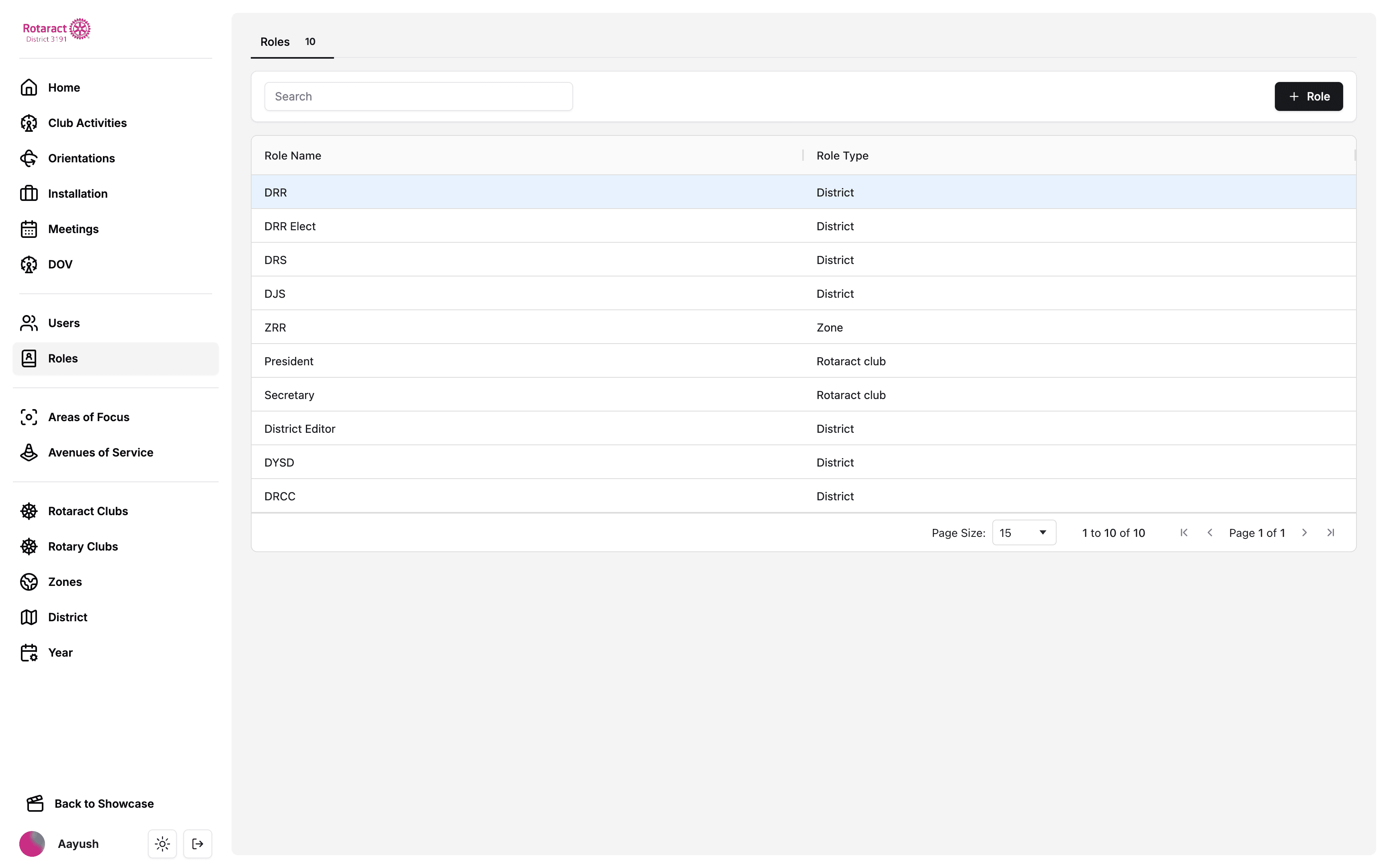Click the Home icon in sidebar
Viewport: 1389px width, 868px height.
29,87
